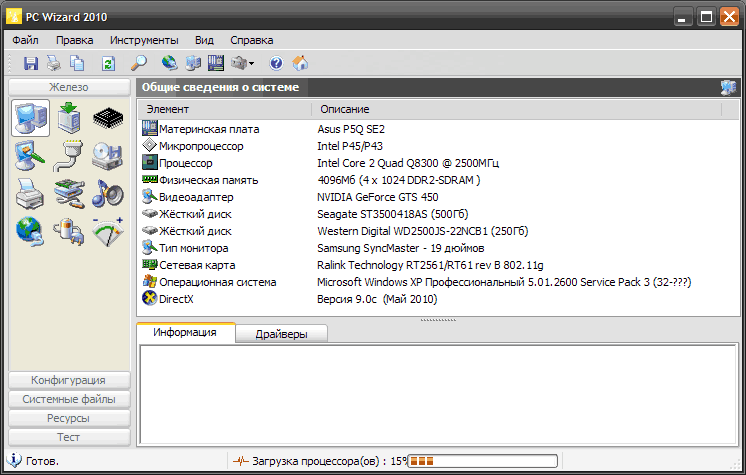Maximize the PC Wizard 2010 window

pyautogui.click(x=706, y=17)
